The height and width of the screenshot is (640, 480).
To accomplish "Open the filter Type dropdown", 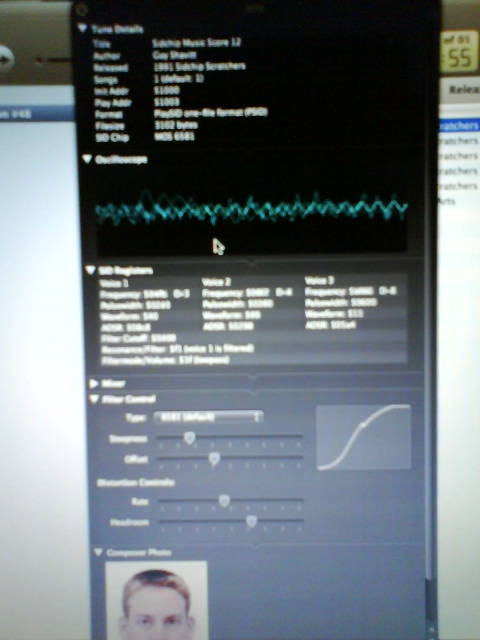I will pos(208,417).
